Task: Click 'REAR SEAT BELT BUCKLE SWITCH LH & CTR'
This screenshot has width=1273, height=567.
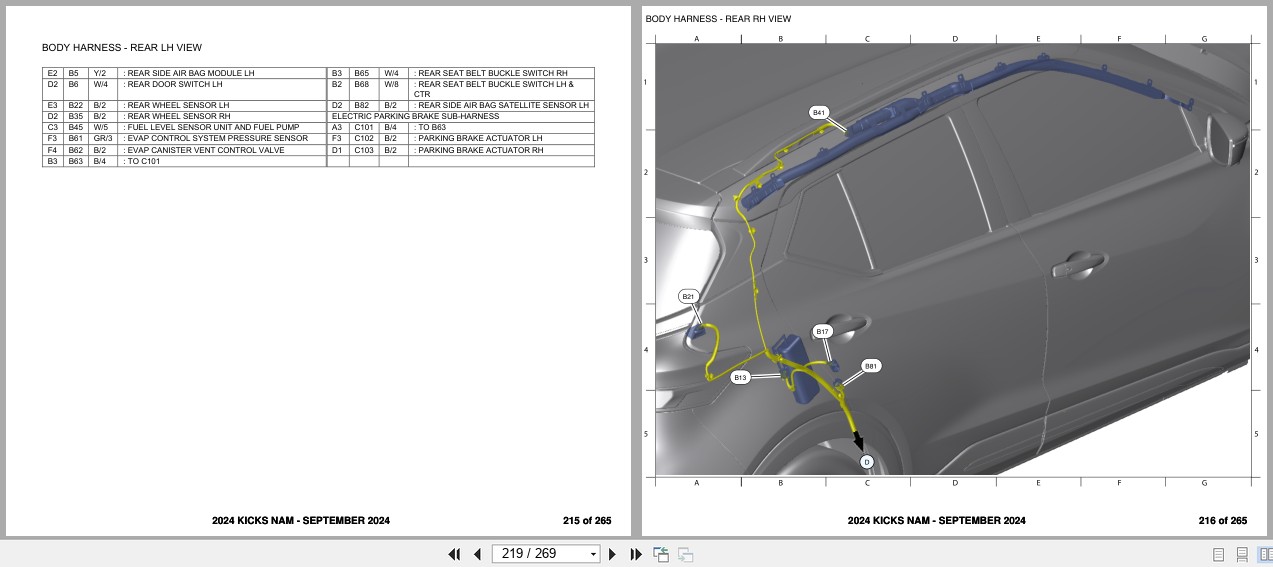Action: [x=494, y=89]
